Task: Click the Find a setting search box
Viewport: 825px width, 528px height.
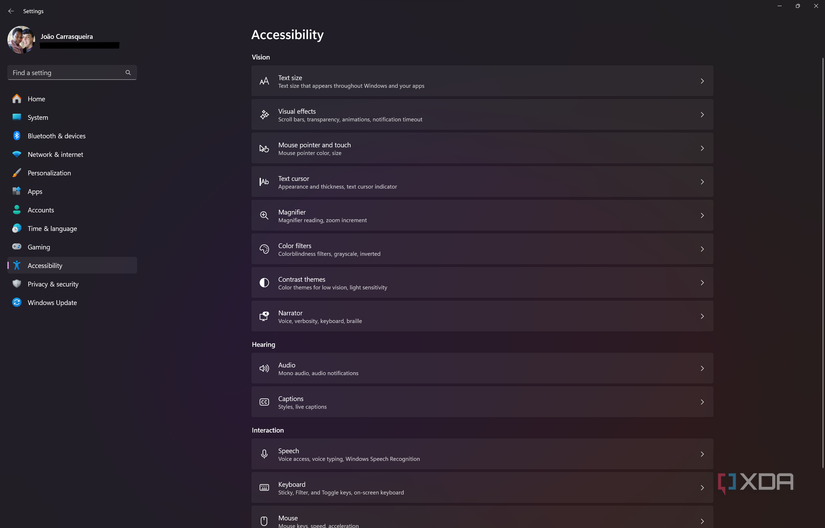Action: click(67, 73)
